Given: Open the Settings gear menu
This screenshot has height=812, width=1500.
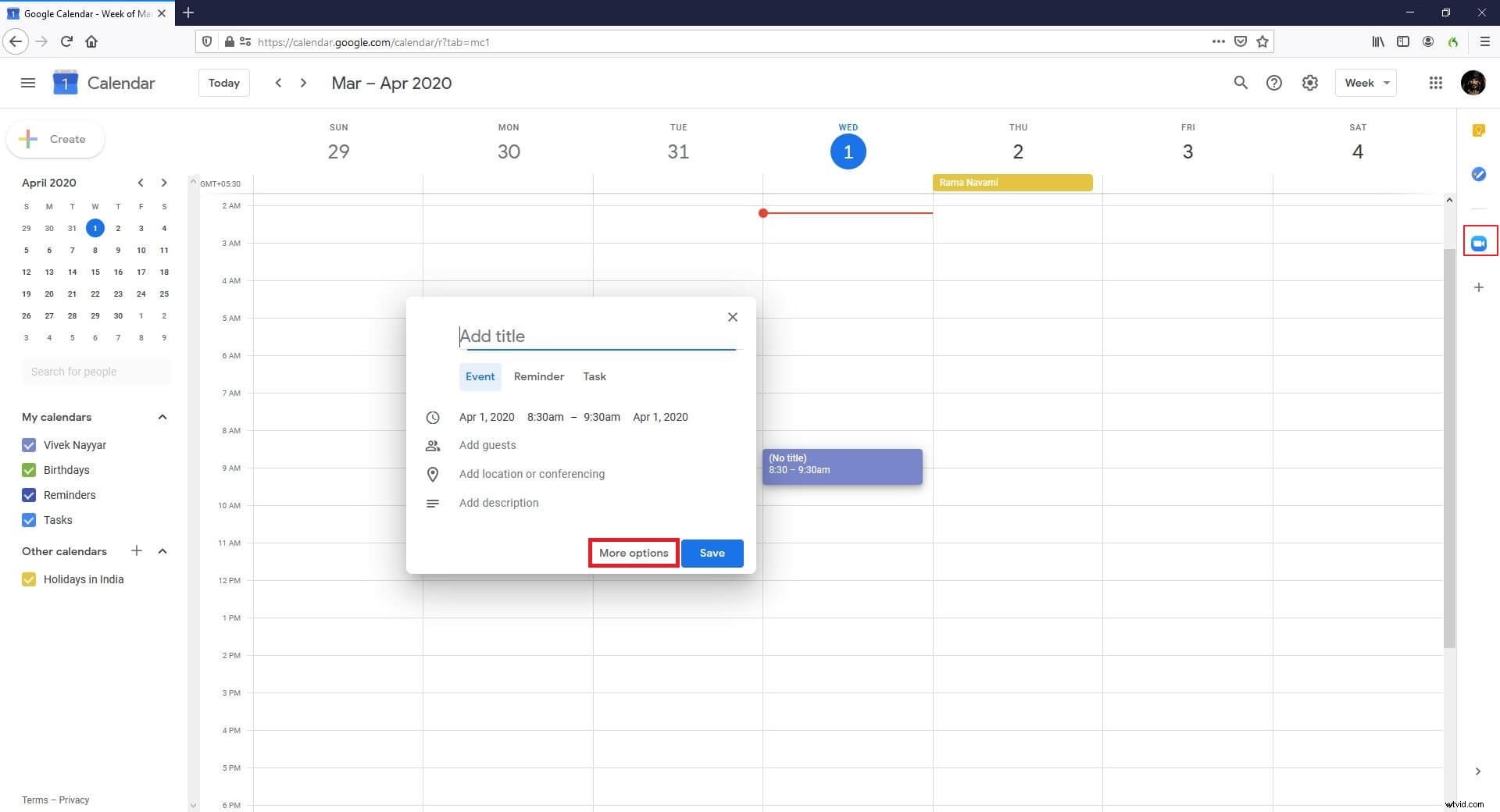Looking at the screenshot, I should 1310,83.
